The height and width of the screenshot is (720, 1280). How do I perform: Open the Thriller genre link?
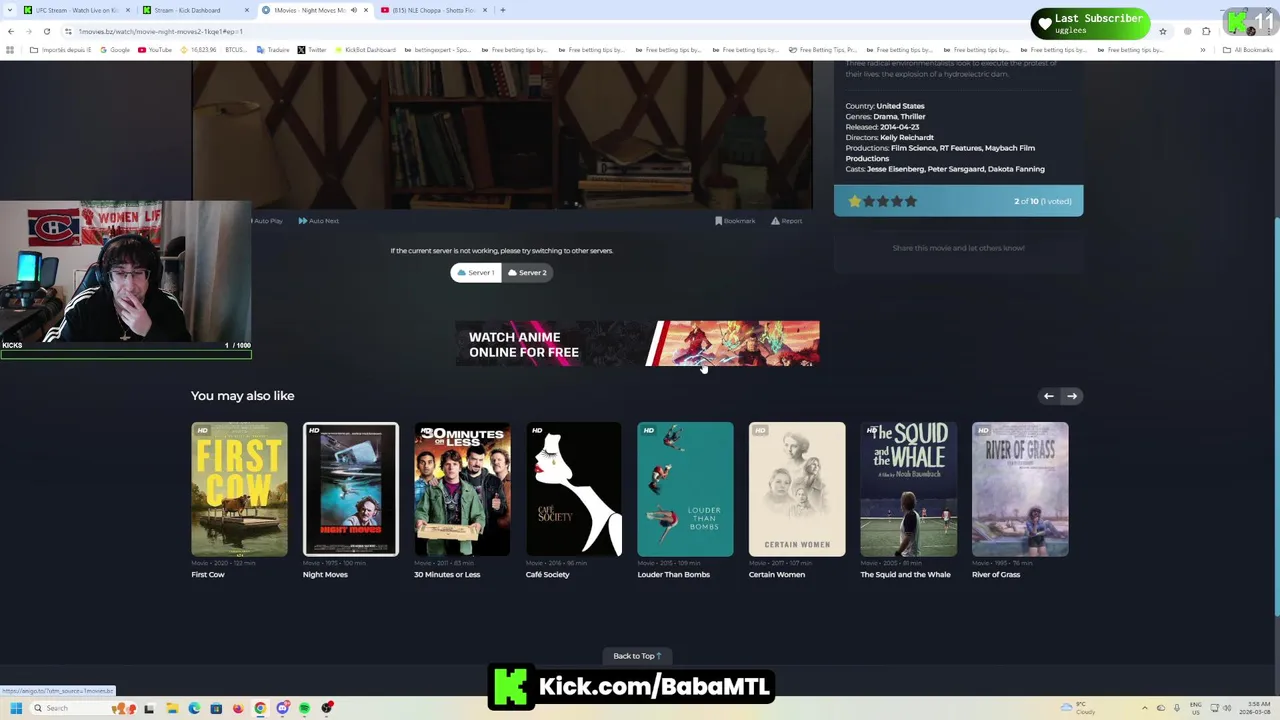[912, 116]
